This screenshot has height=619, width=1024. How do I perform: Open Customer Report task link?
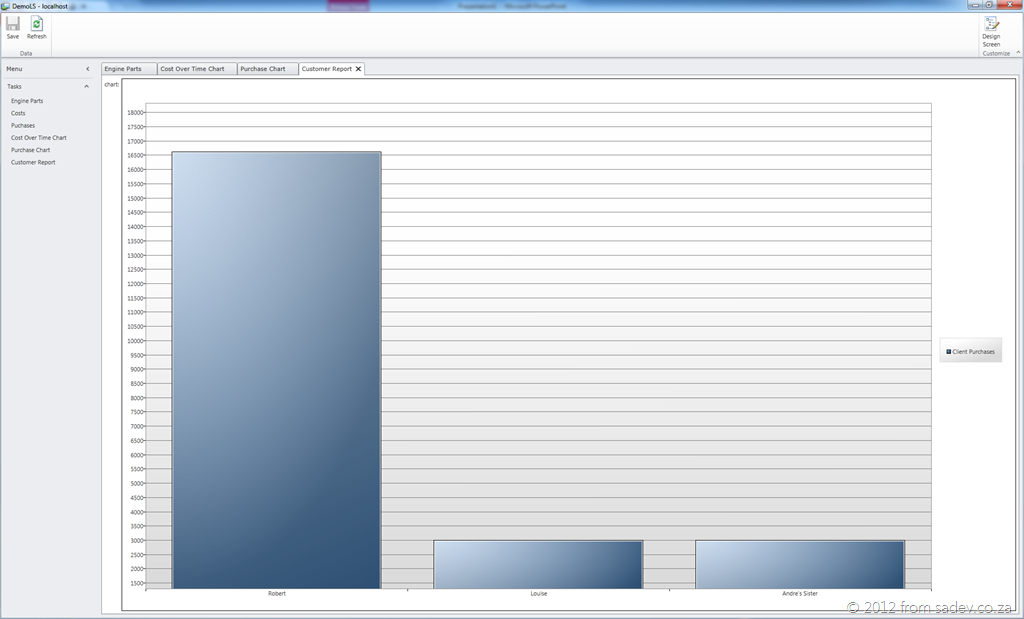33,163
